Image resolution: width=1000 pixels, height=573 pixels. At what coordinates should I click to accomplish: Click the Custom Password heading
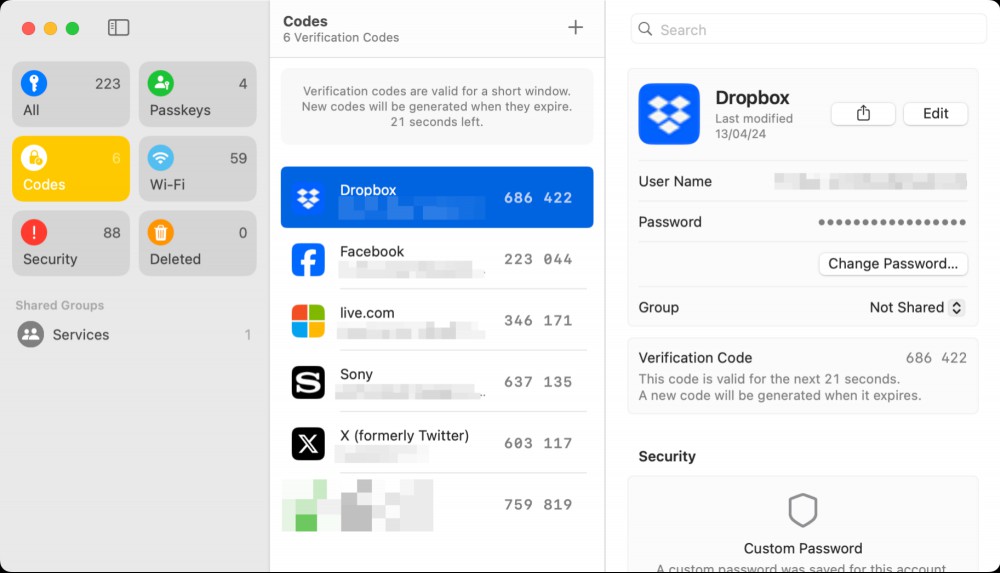[x=802, y=548]
